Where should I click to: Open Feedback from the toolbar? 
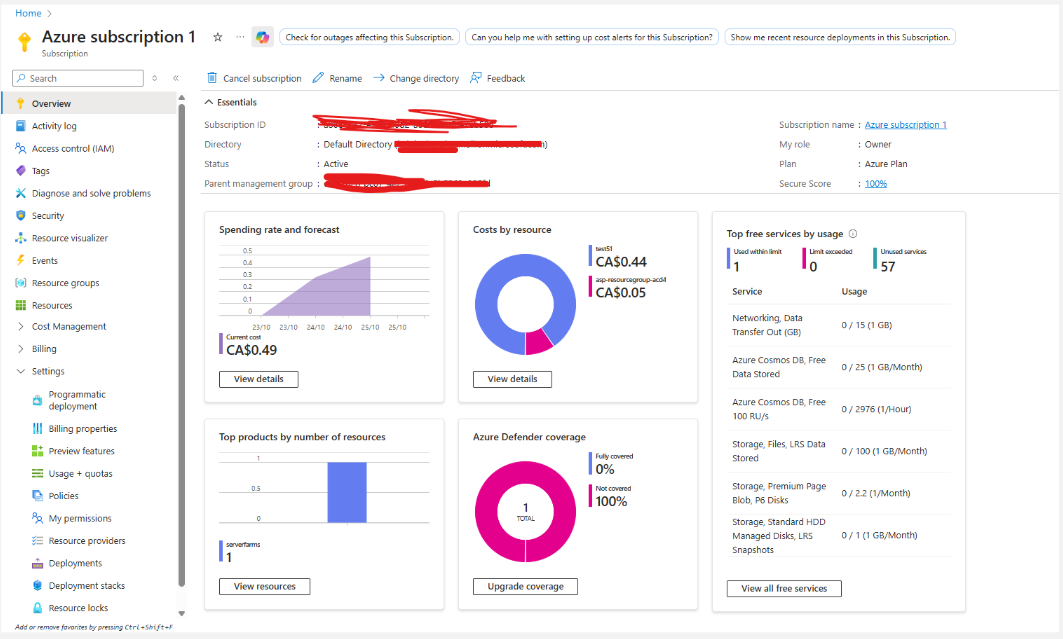(498, 79)
